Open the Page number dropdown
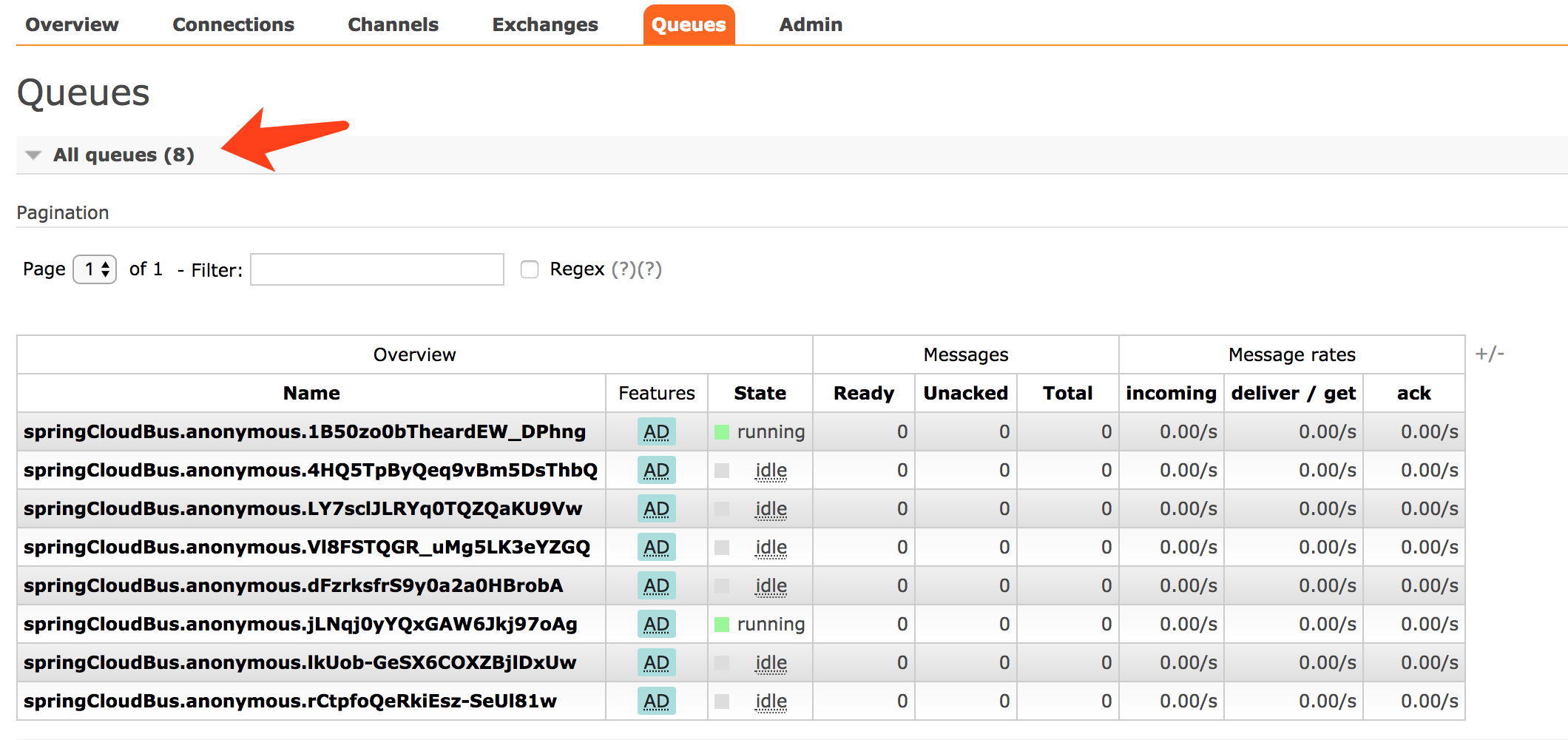Image resolution: width=1568 pixels, height=740 pixels. pyautogui.click(x=95, y=269)
